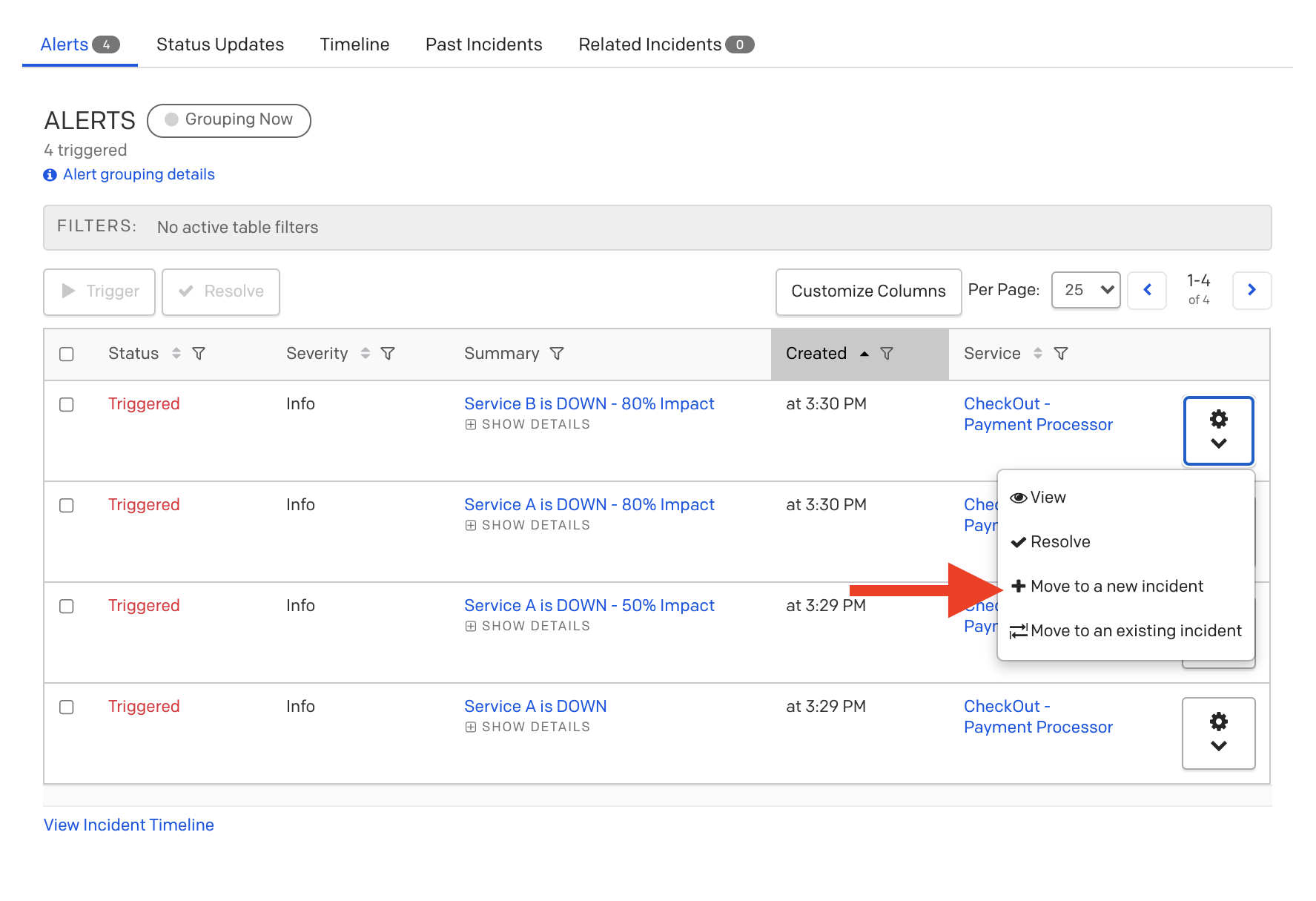This screenshot has height=901, width=1316.
Task: Open Service B is DOWN - 80% Impact alert
Action: pos(589,403)
